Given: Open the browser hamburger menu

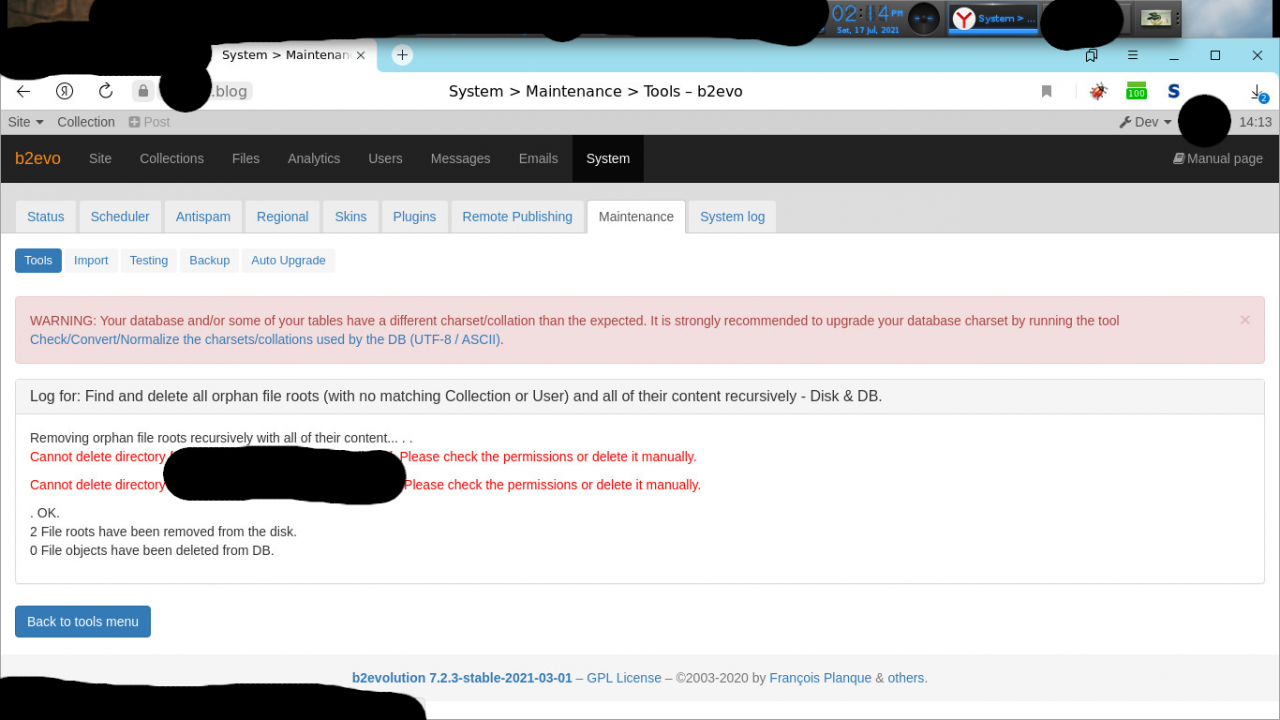Looking at the screenshot, I should (x=1133, y=55).
